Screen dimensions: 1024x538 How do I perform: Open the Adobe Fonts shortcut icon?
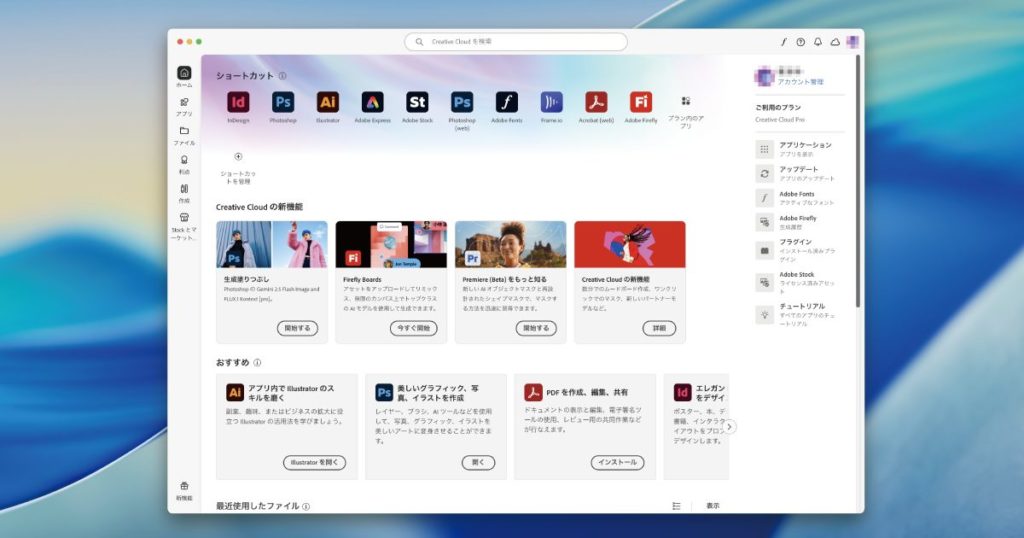(507, 103)
